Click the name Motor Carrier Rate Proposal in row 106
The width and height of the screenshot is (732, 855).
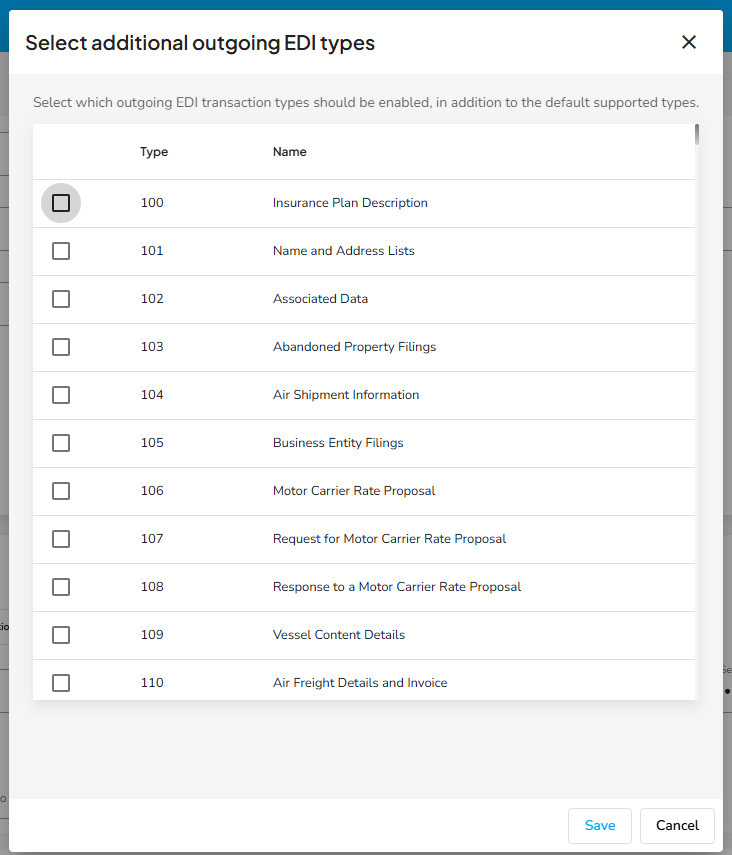(354, 491)
